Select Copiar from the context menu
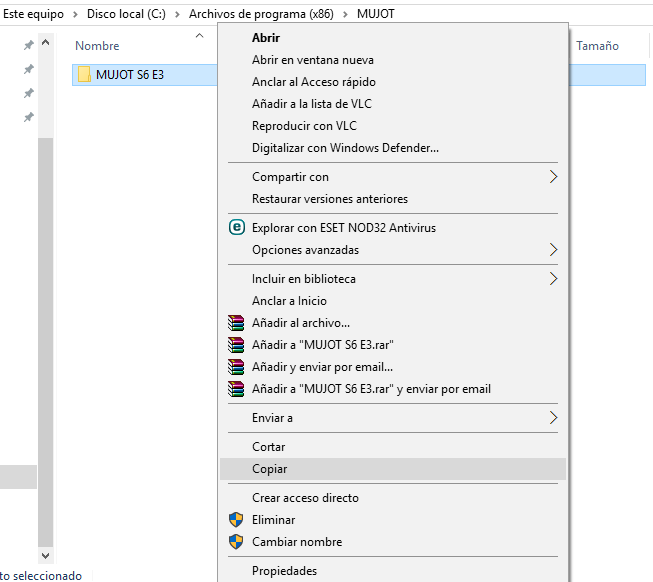The height and width of the screenshot is (582, 653). coord(269,469)
